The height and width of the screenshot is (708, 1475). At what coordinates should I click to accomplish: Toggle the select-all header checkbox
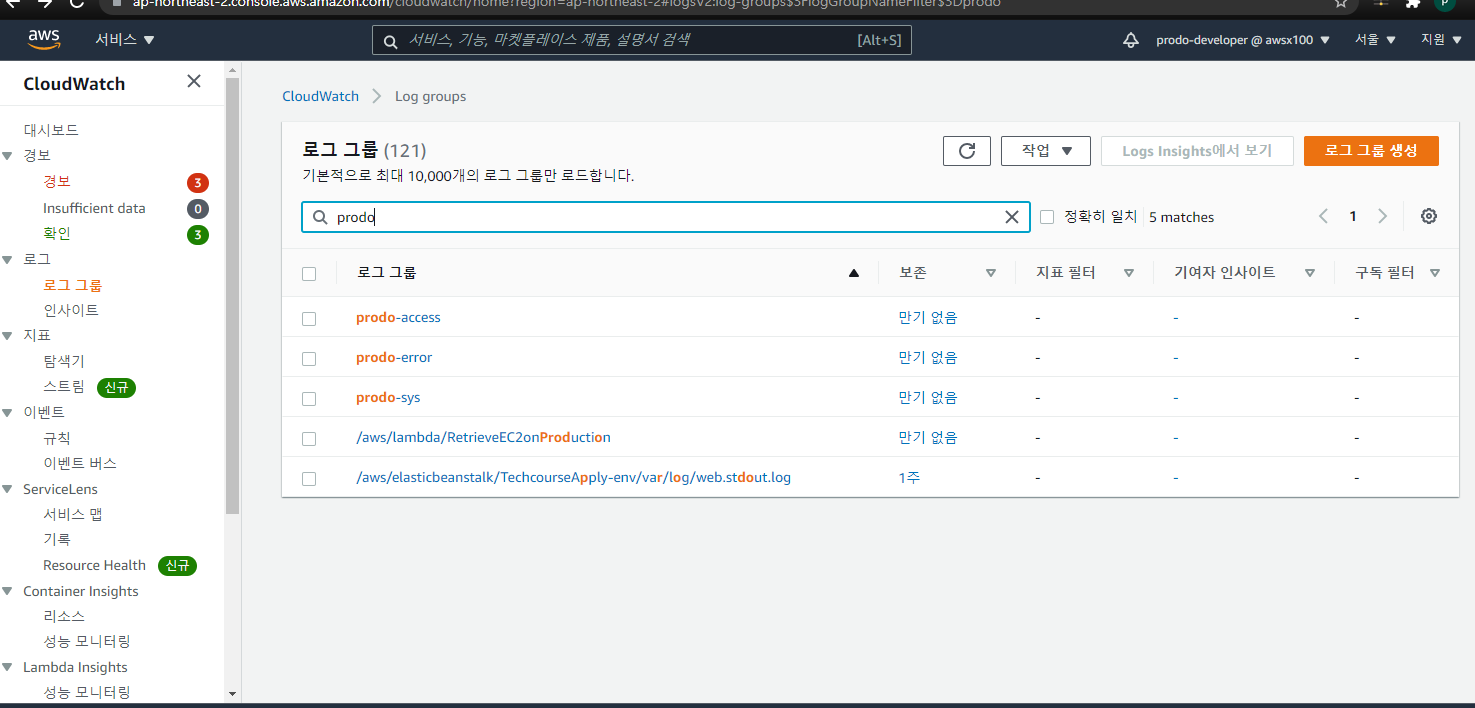[309, 273]
